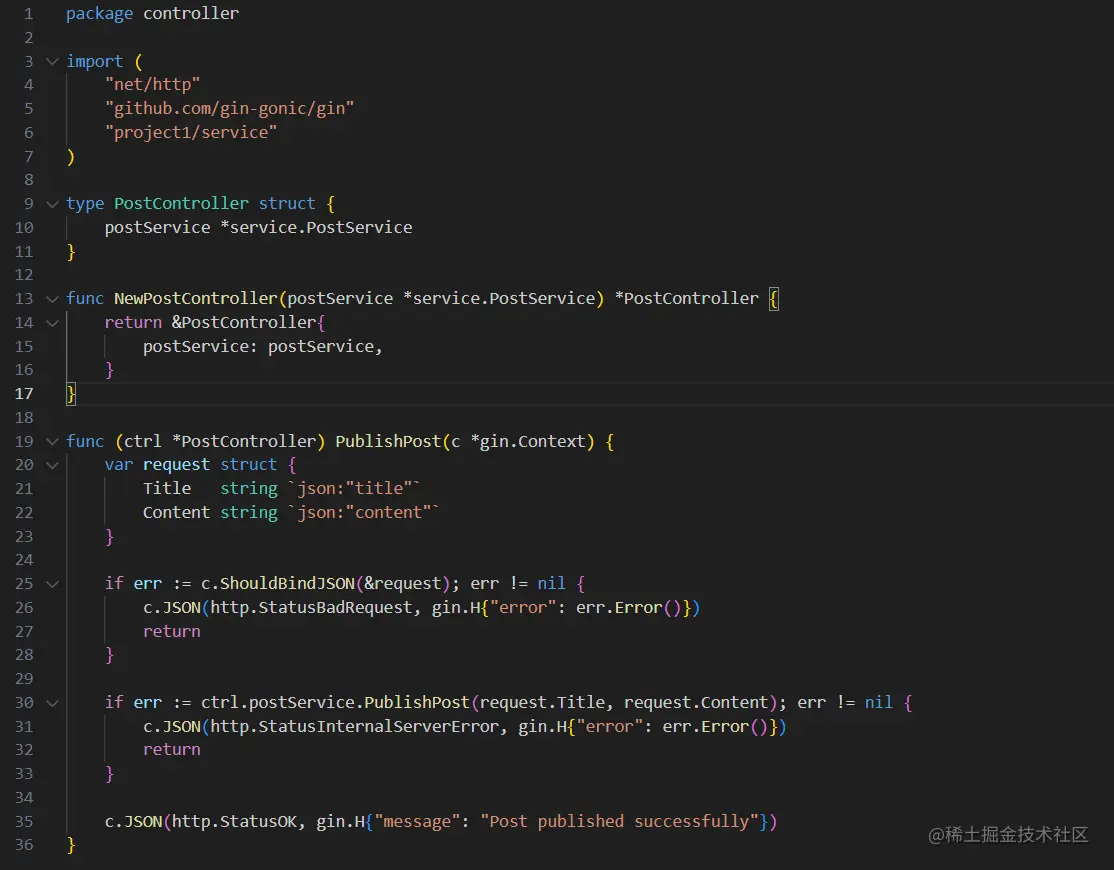Click "postService: postService," on line 15

point(263,347)
